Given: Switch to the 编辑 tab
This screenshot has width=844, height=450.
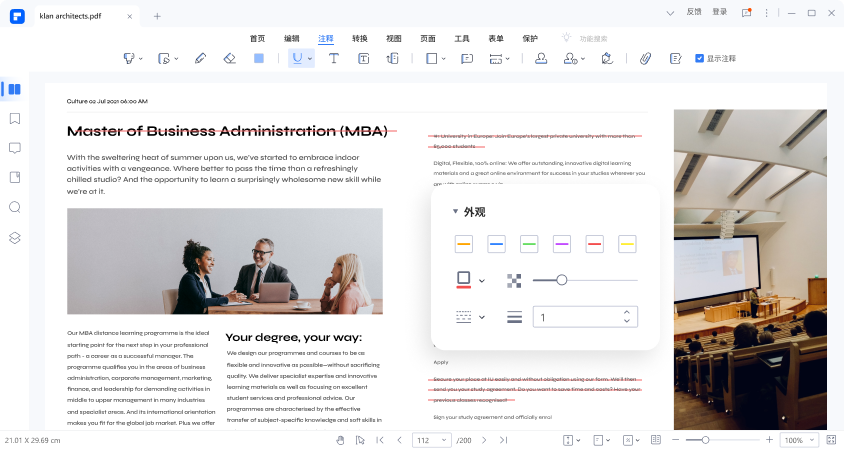Looking at the screenshot, I should [292, 38].
